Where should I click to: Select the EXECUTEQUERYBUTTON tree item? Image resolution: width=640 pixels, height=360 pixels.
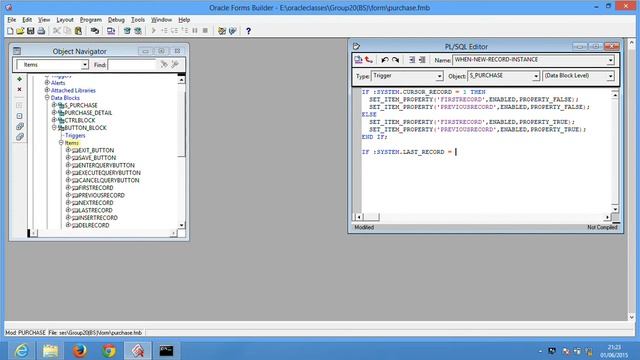109,173
